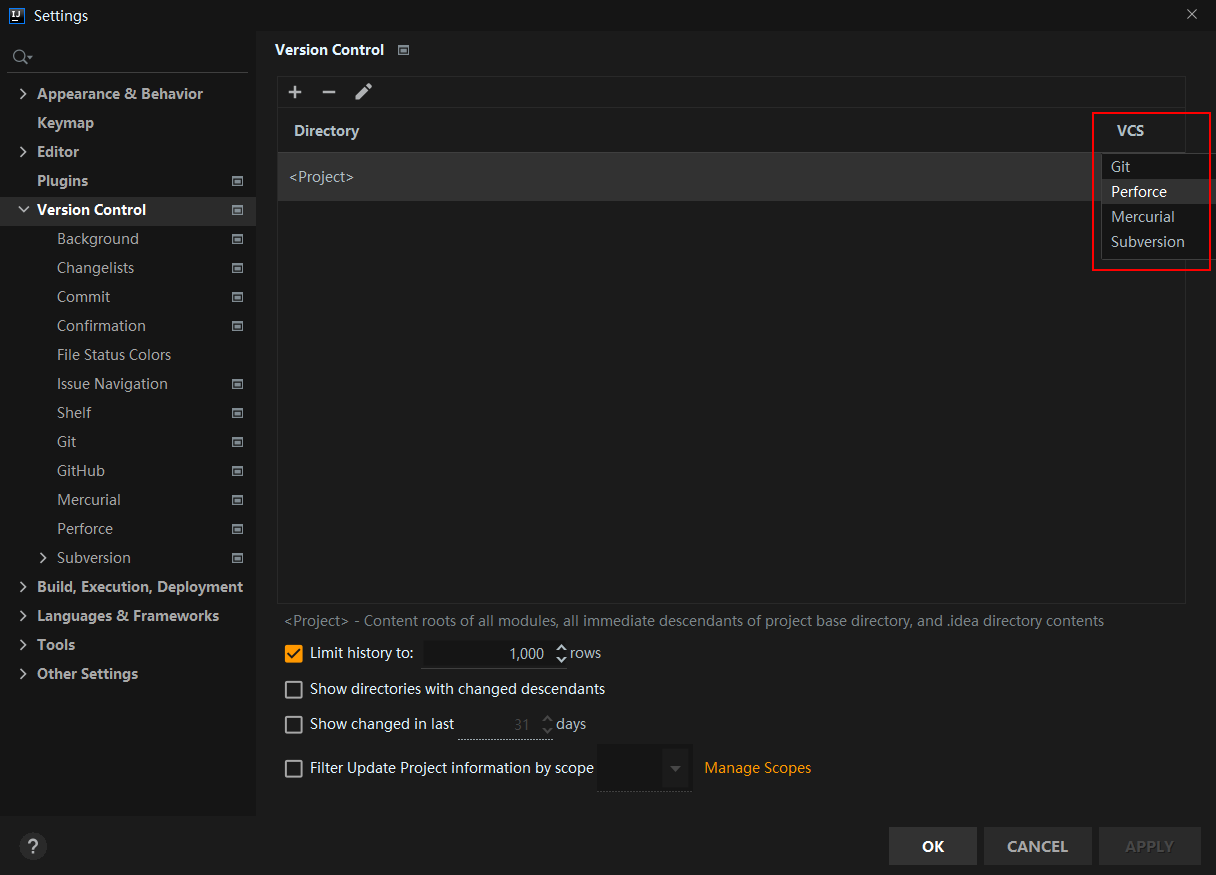This screenshot has height=875, width=1216.
Task: Open Plugins settings page
Action: point(62,181)
